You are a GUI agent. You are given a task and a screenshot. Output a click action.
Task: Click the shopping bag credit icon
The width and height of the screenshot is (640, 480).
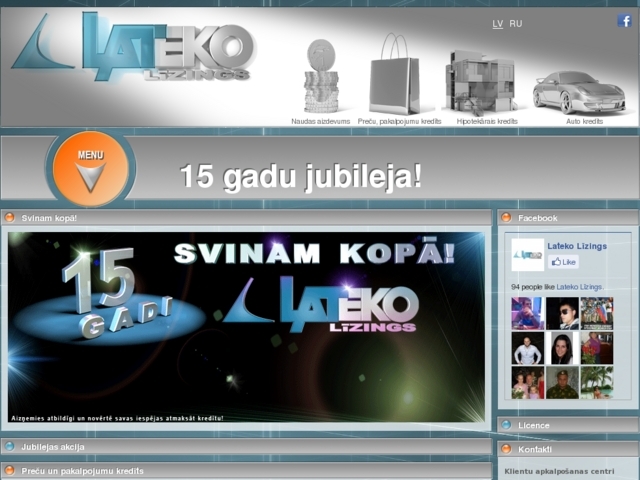tap(394, 74)
